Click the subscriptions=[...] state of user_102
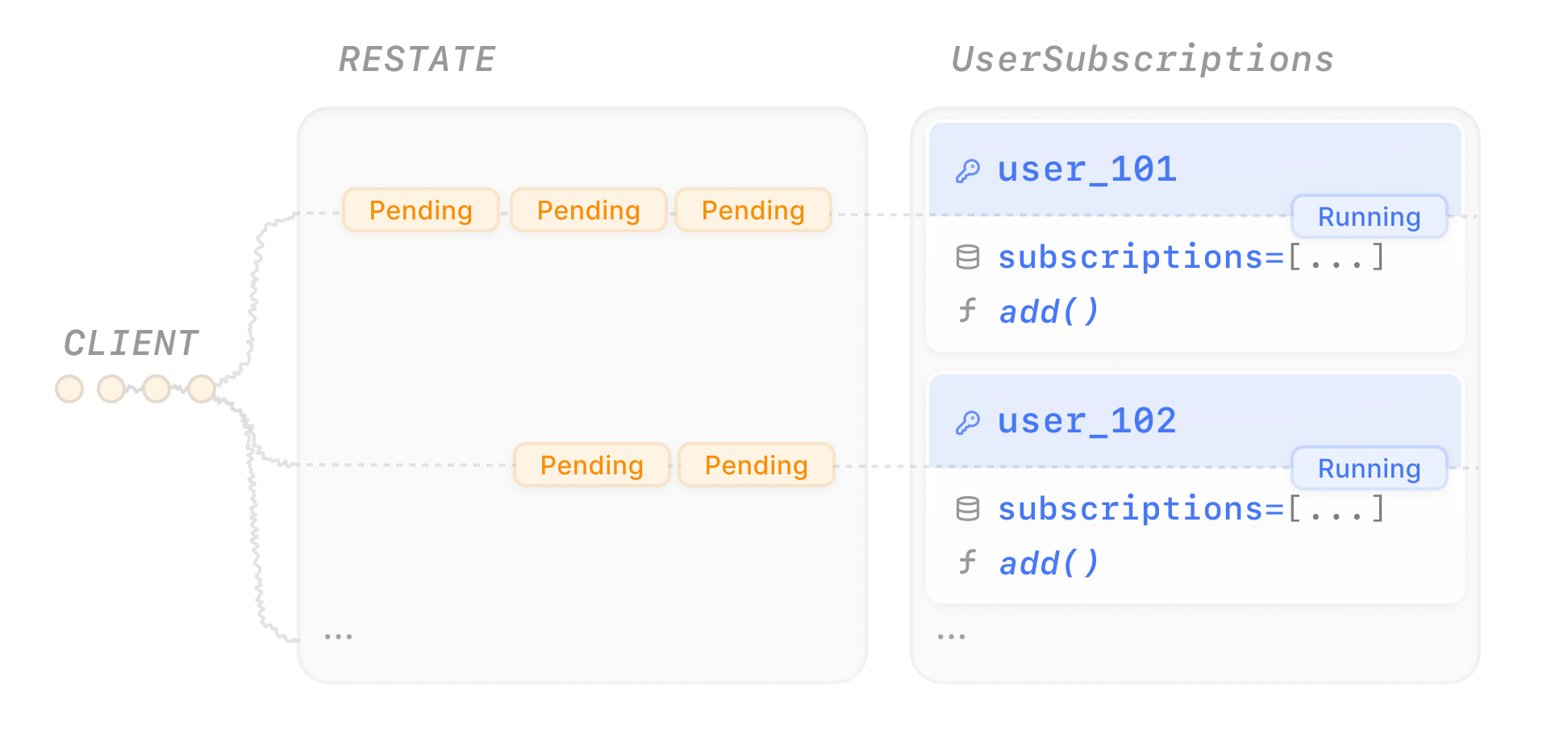Screen dimensions: 1568x739 pos(1191,508)
